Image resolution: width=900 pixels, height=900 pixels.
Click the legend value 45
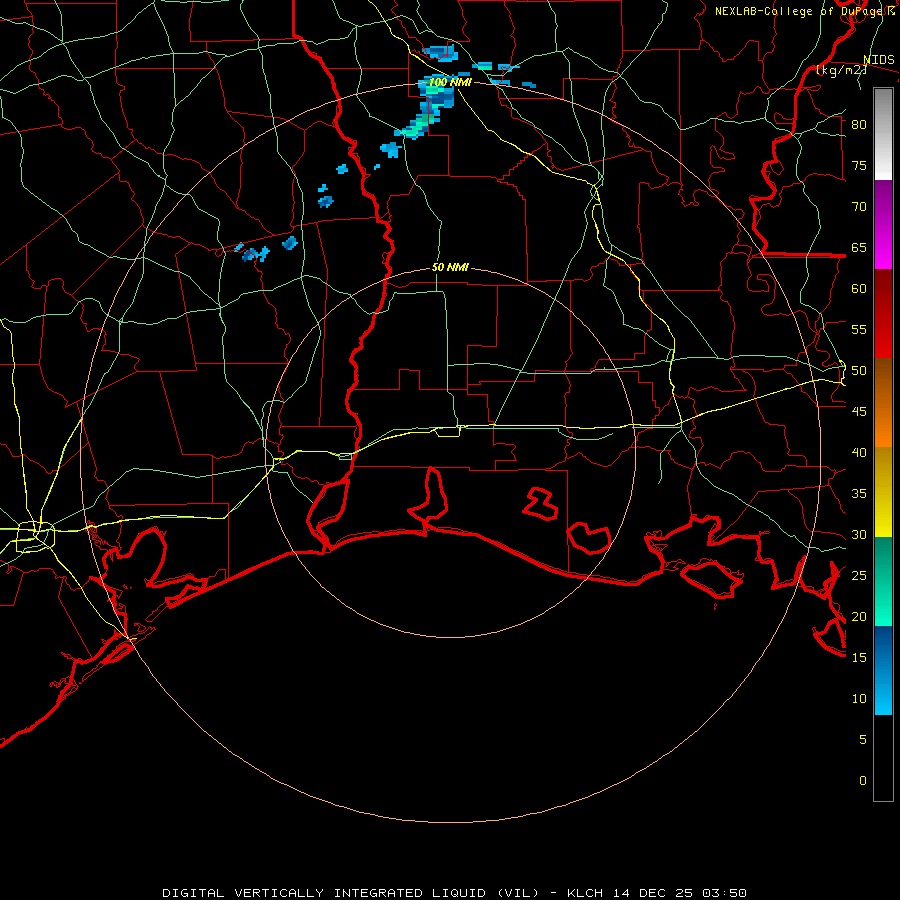(x=859, y=412)
